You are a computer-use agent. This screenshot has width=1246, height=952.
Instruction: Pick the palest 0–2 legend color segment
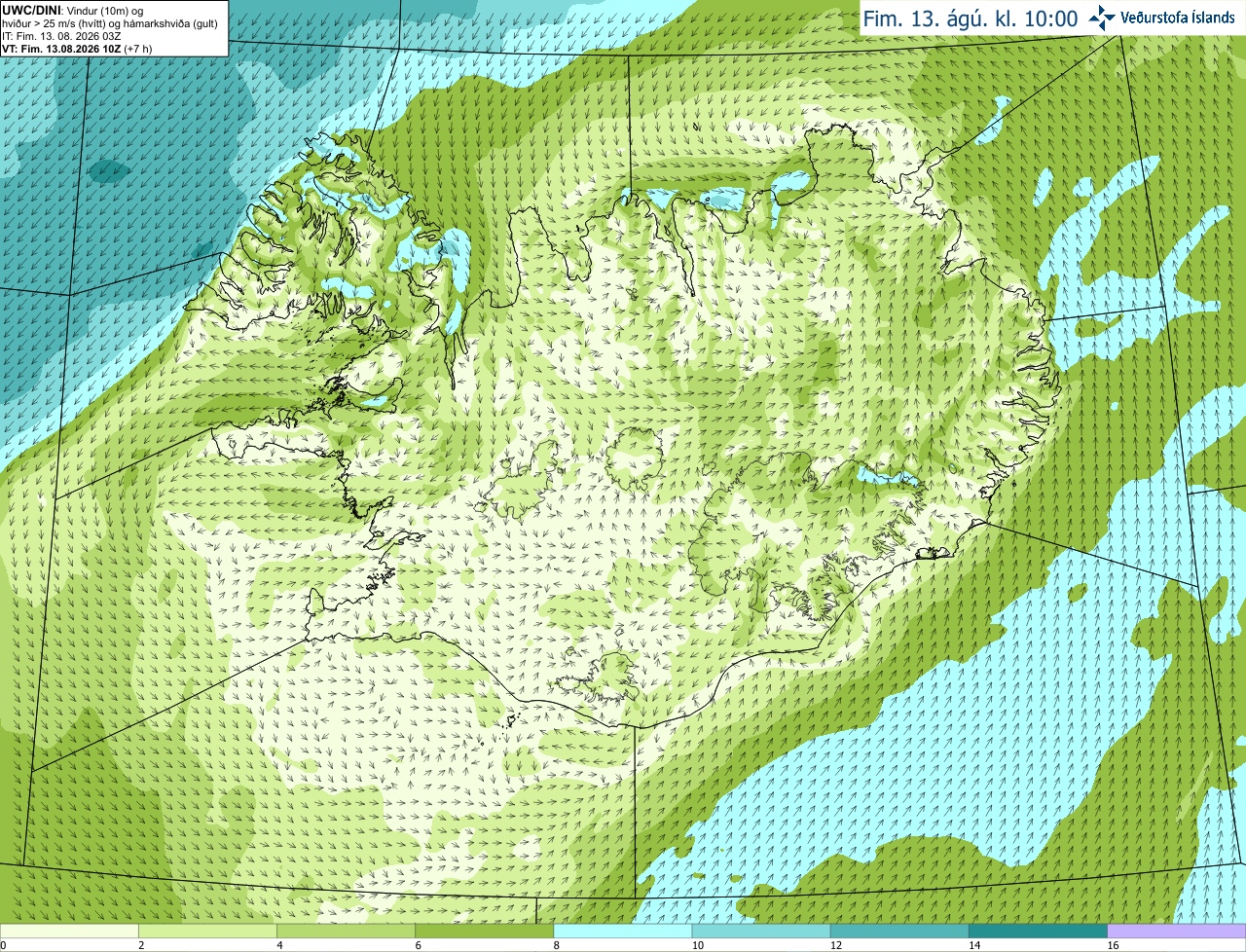pos(69,932)
